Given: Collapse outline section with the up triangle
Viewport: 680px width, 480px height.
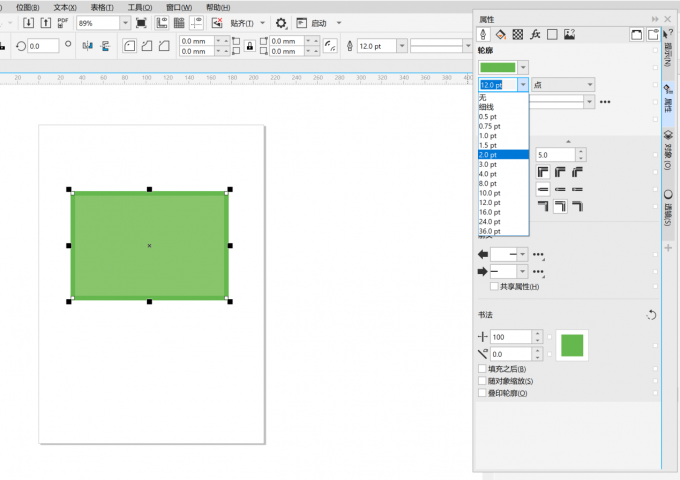Looking at the screenshot, I should point(568,141).
